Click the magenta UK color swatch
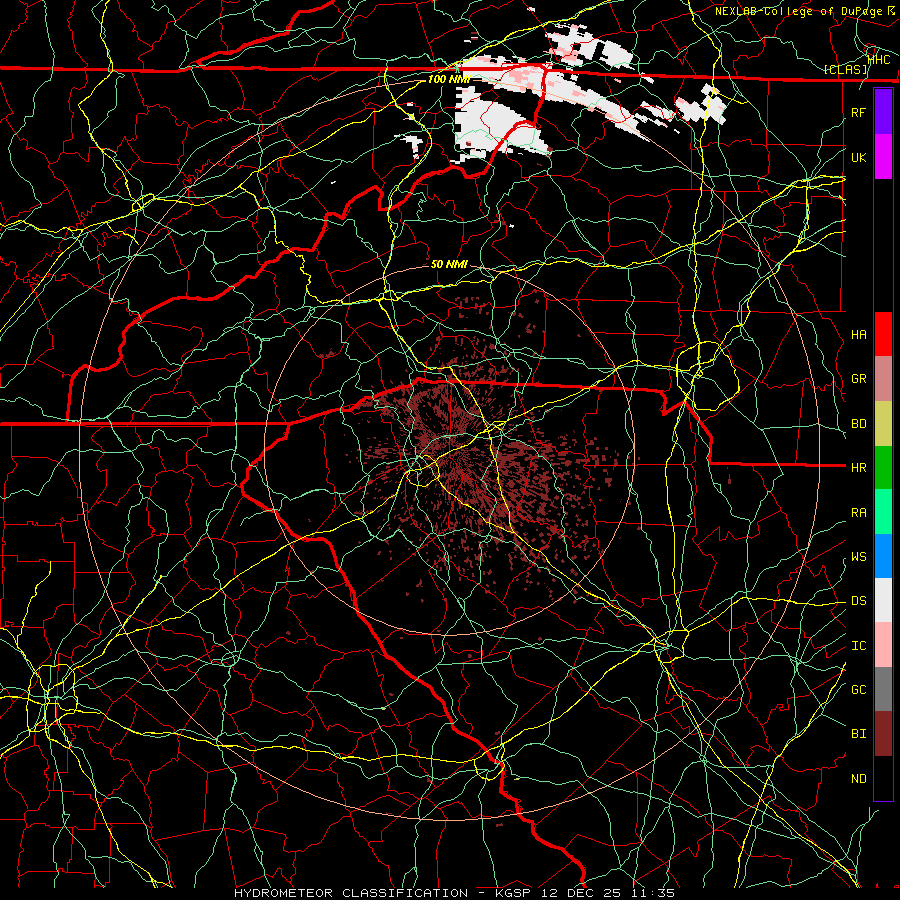The height and width of the screenshot is (900, 900). pos(883,157)
